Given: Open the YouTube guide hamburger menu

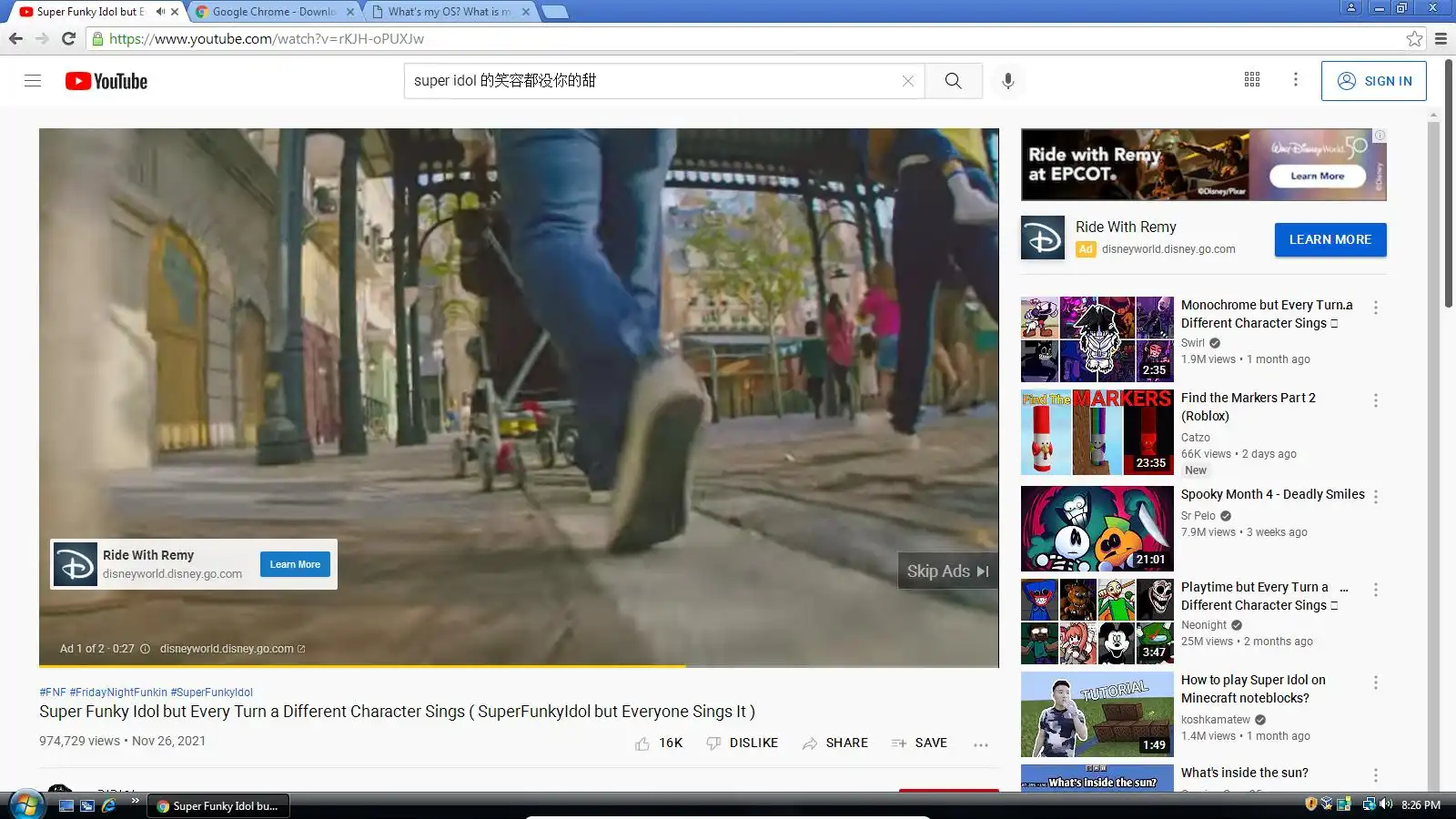Looking at the screenshot, I should [x=33, y=80].
